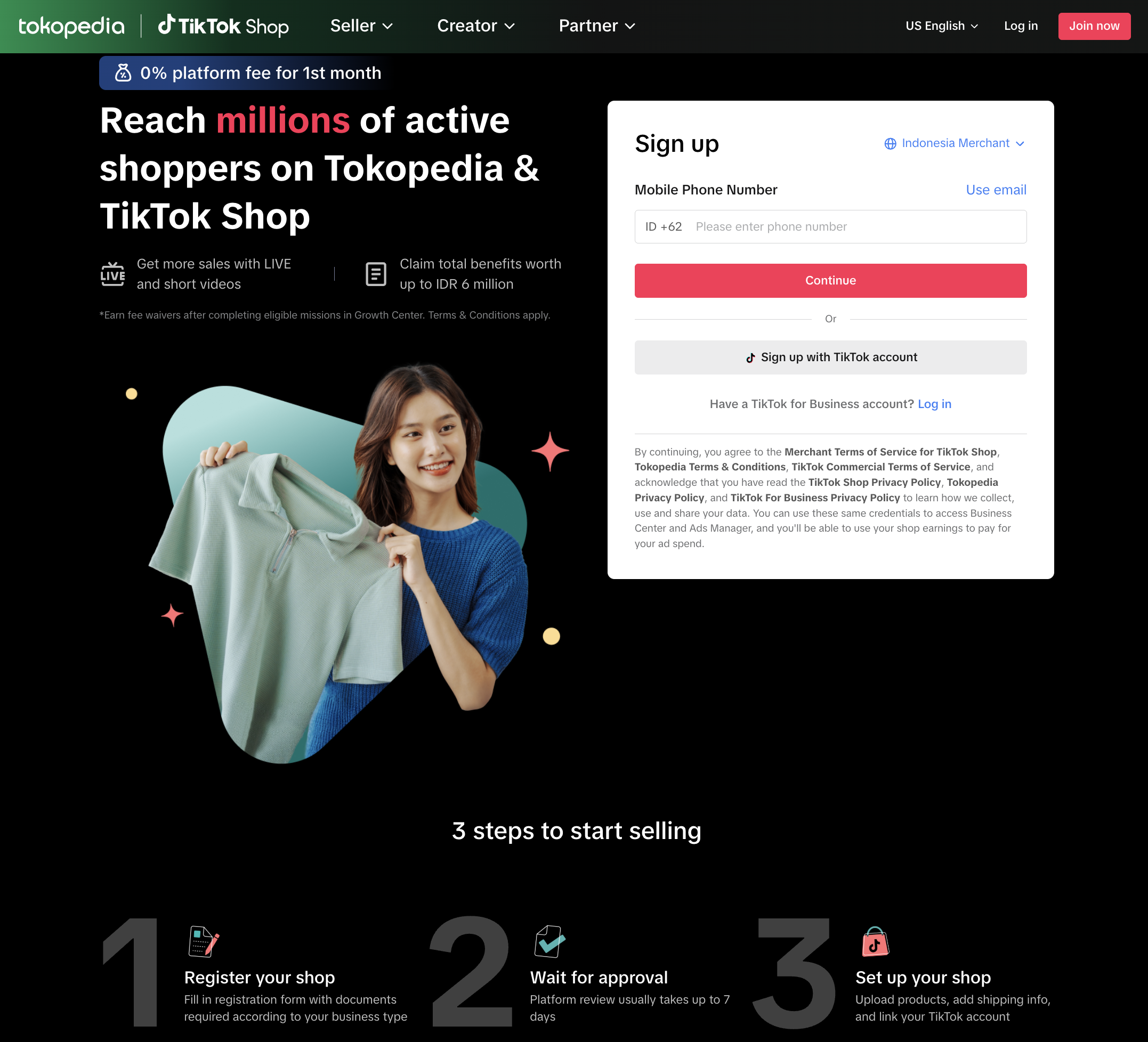Switch to Use email sign up
Viewport: 1148px width, 1042px height.
(996, 190)
